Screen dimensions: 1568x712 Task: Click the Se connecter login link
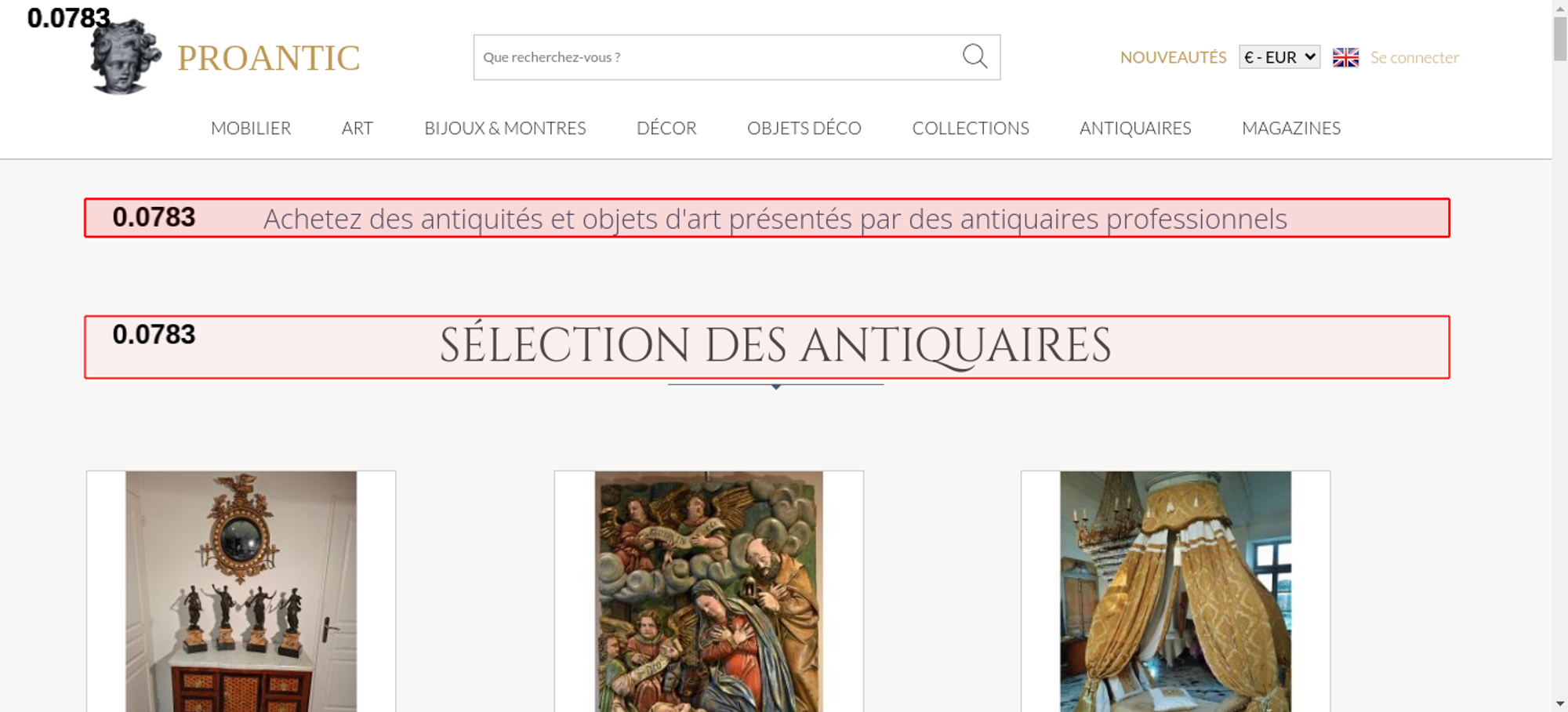(1414, 57)
